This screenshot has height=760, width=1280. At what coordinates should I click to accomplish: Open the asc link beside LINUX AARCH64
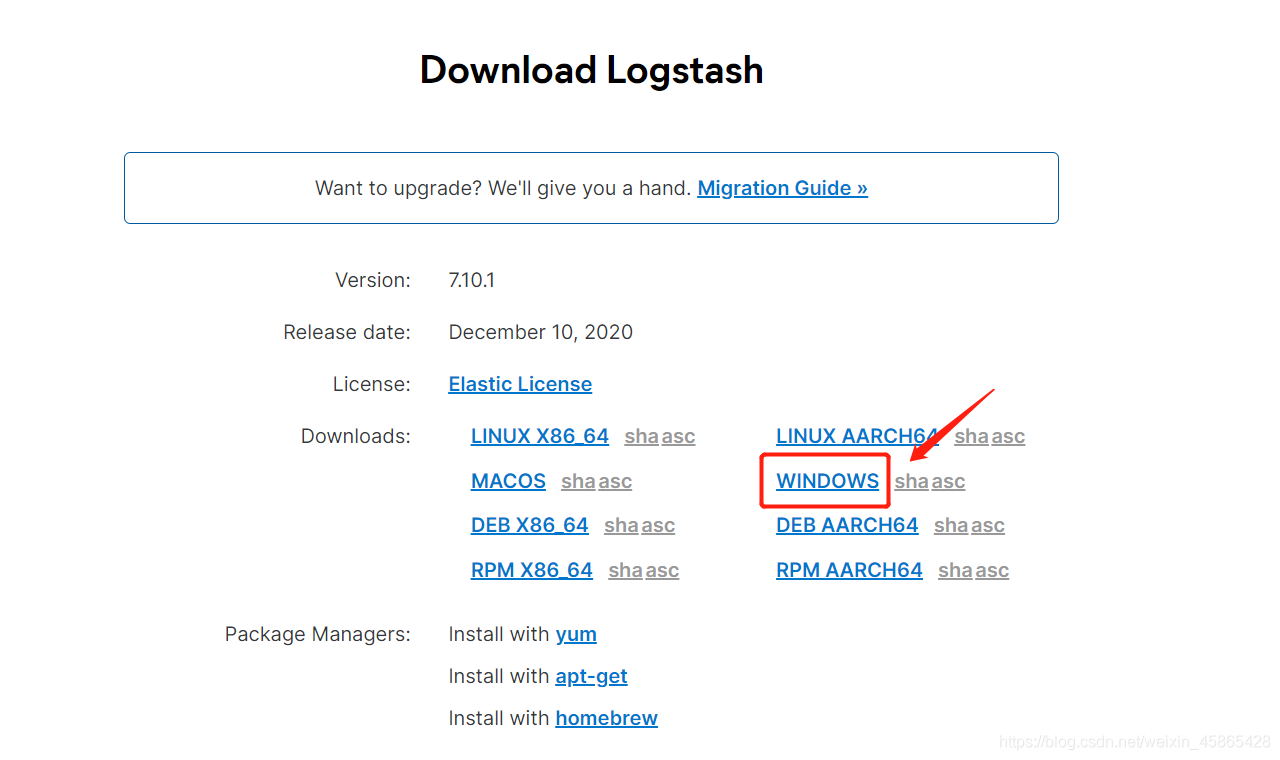tap(1008, 436)
